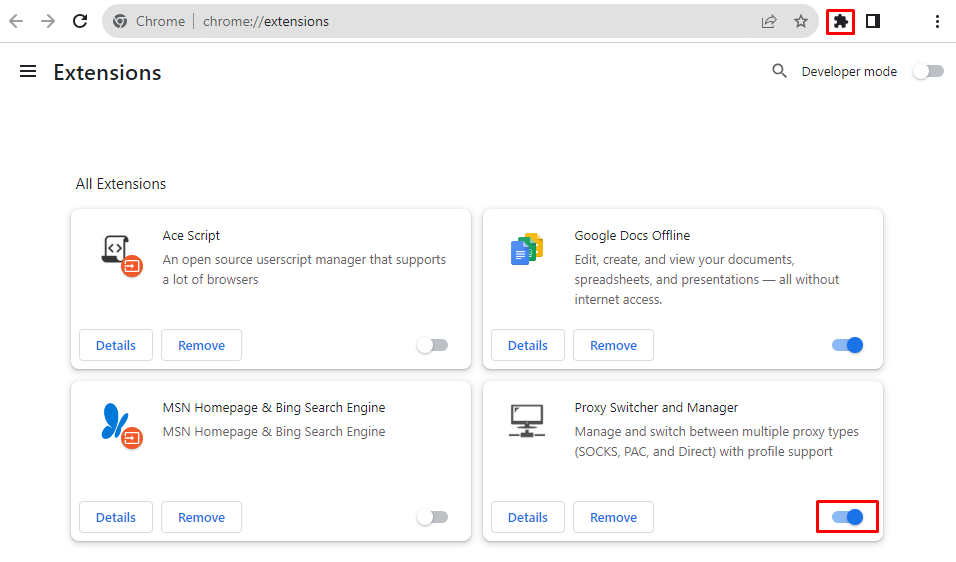Go back to previous page
Screen dimensions: 956x562
click(16, 21)
